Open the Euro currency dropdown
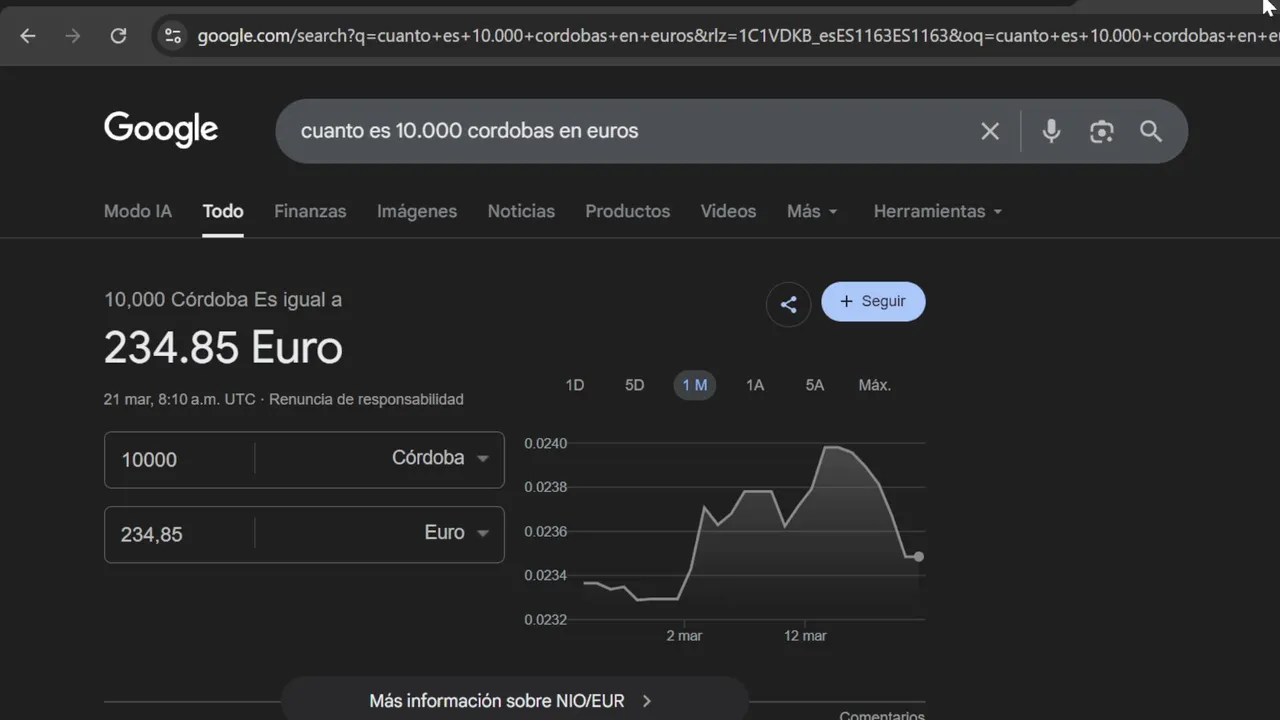Viewport: 1280px width, 720px height. click(457, 533)
